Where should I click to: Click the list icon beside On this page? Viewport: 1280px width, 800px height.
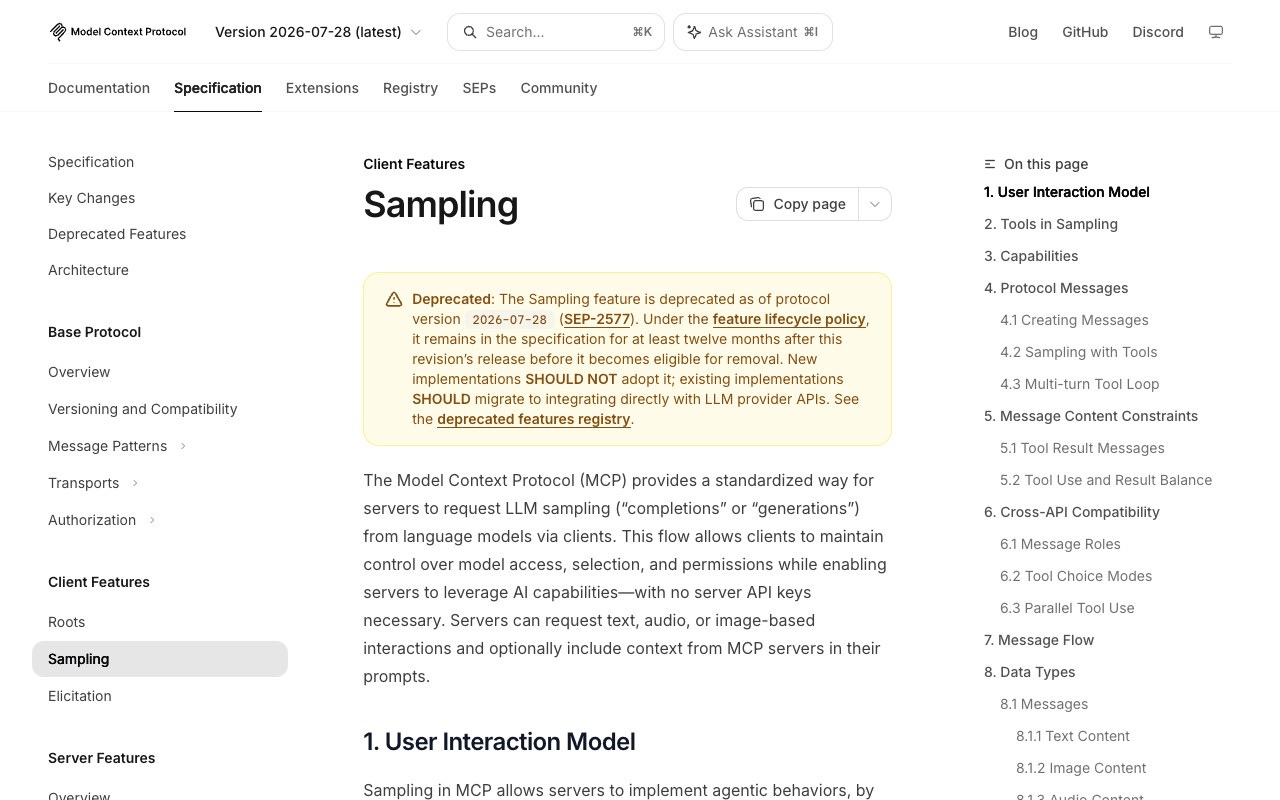990,164
